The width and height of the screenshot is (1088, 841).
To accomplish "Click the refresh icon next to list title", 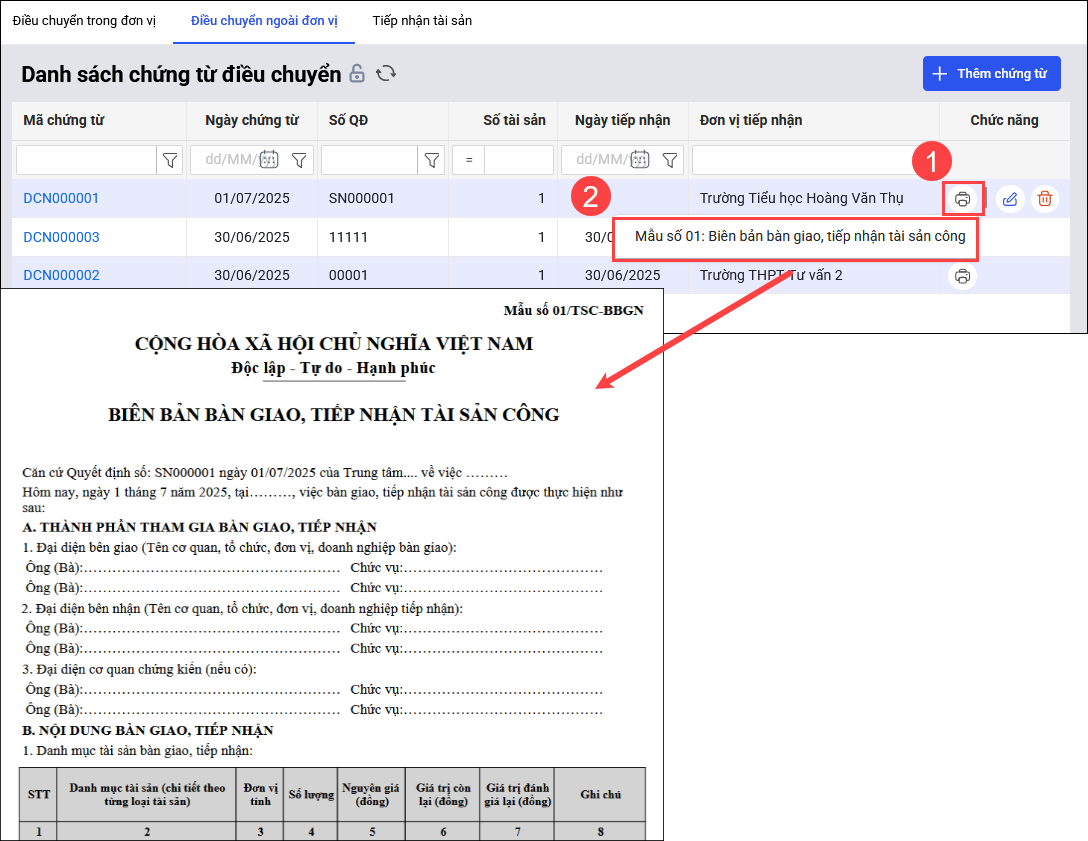I will coord(386,74).
